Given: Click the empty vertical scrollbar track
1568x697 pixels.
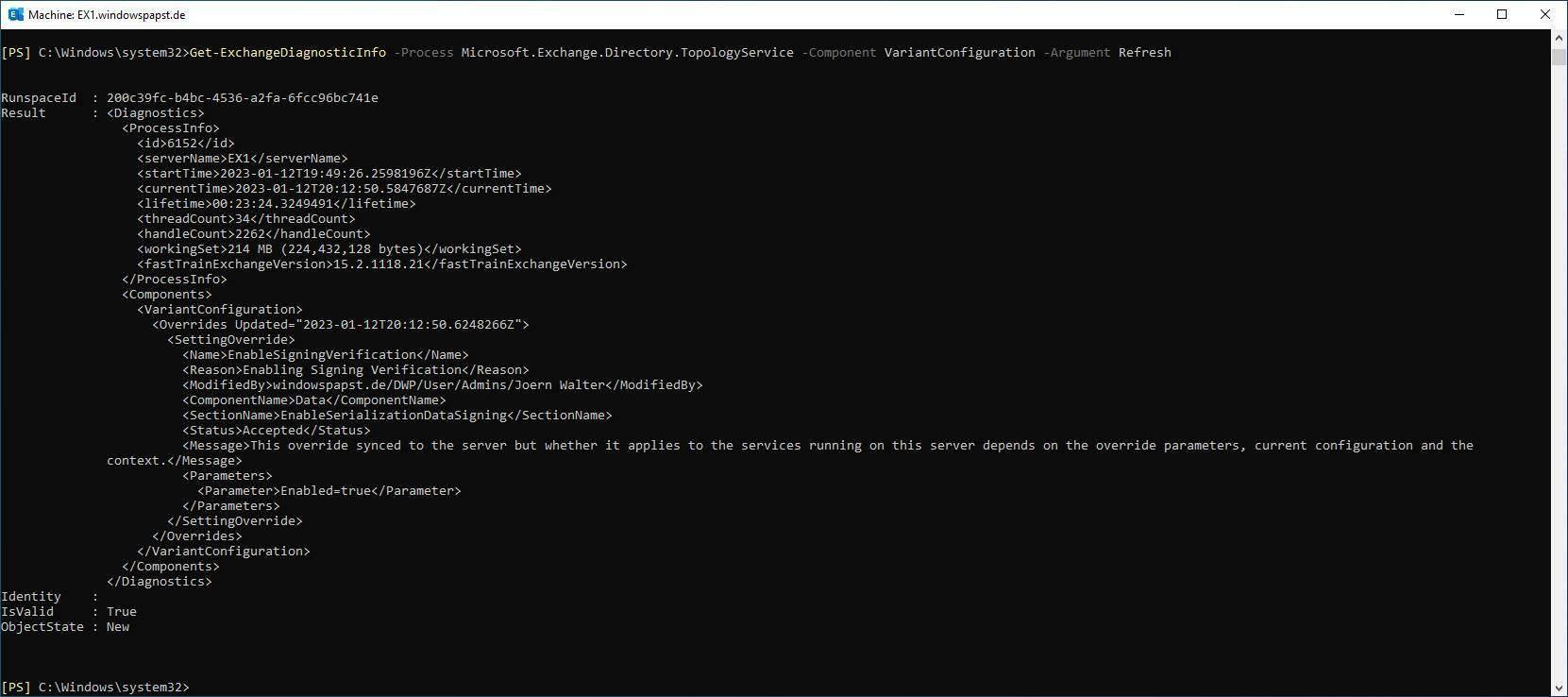Looking at the screenshot, I should pyautogui.click(x=1559, y=378).
